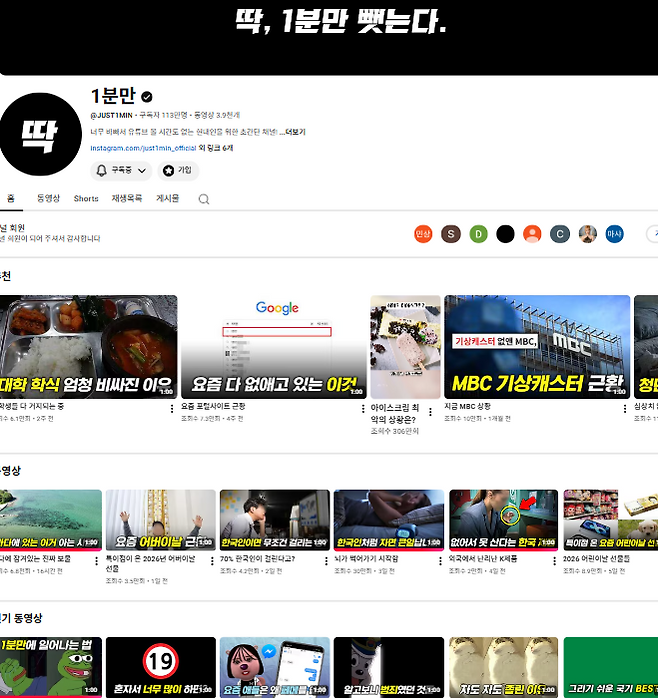
Task: Open the ice cream bar Shorts thumbnail
Action: click(406, 347)
